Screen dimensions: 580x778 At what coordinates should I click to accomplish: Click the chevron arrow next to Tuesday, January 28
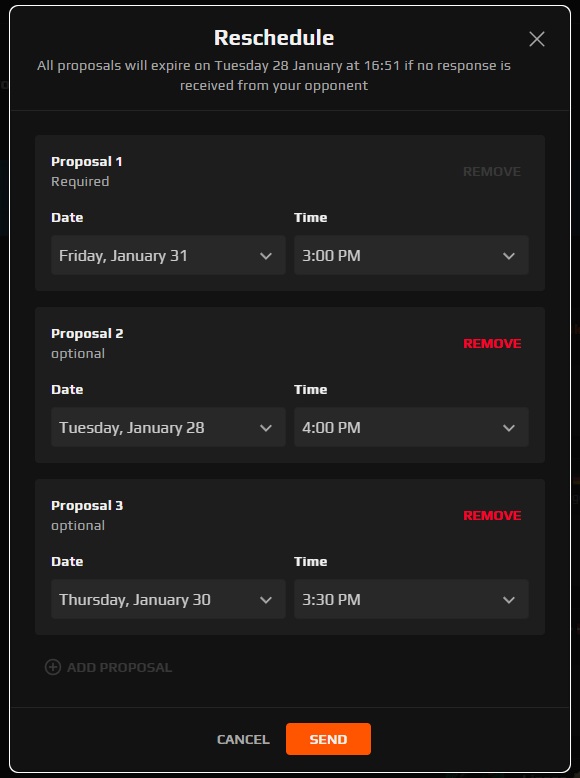(x=266, y=428)
